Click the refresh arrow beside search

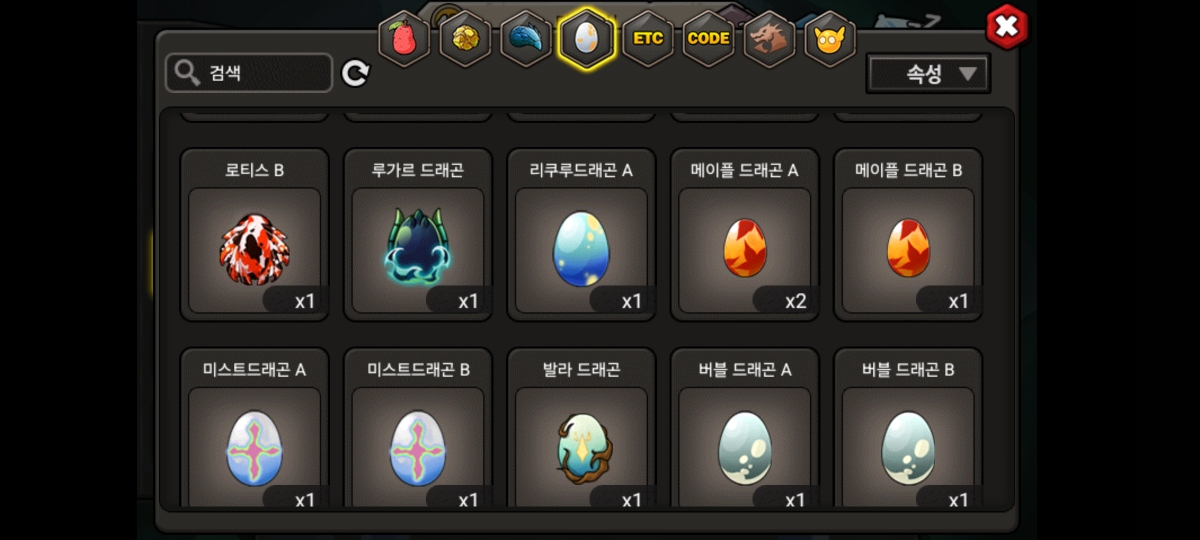coord(356,73)
